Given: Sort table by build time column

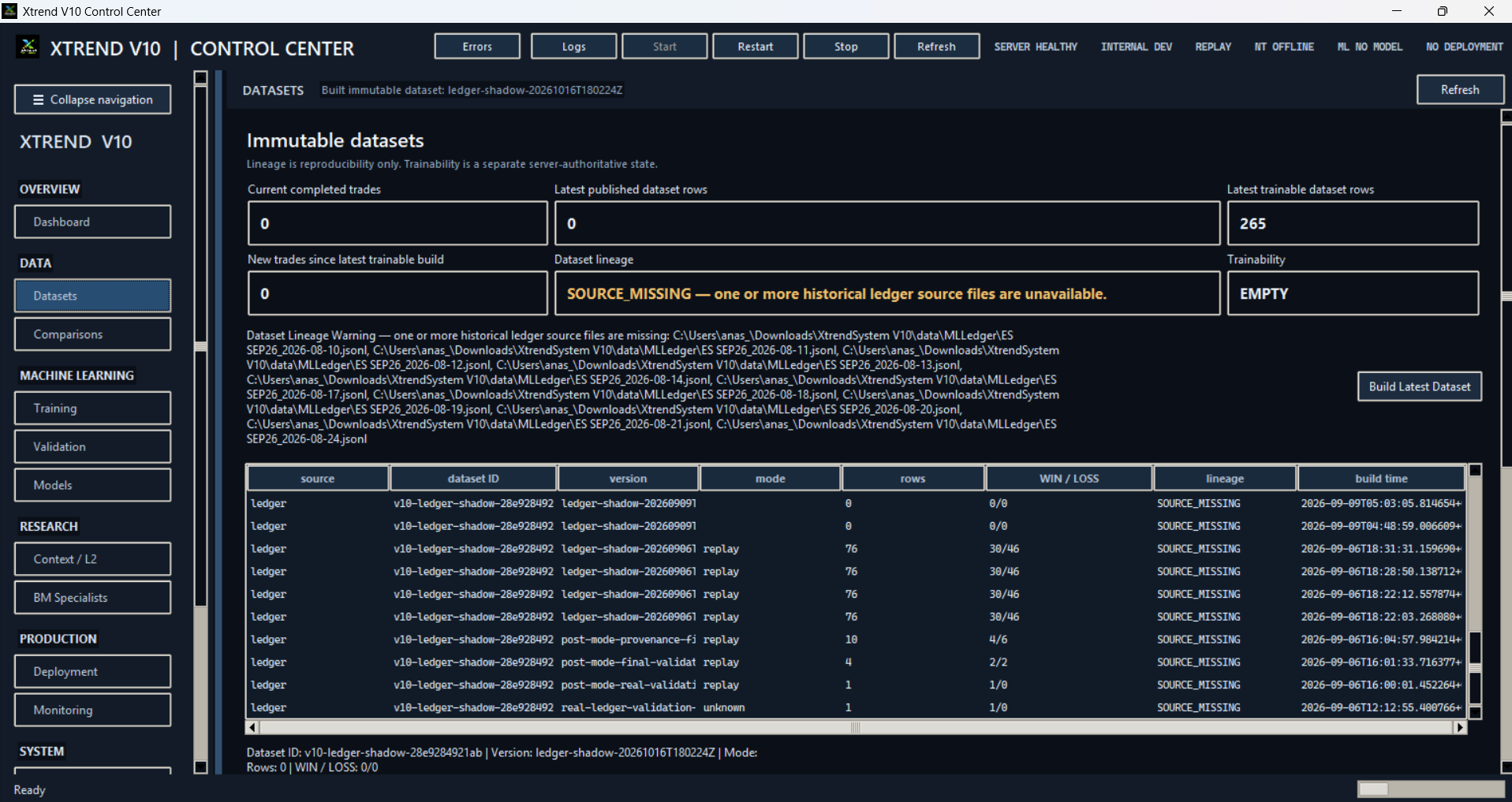Looking at the screenshot, I should [1381, 479].
